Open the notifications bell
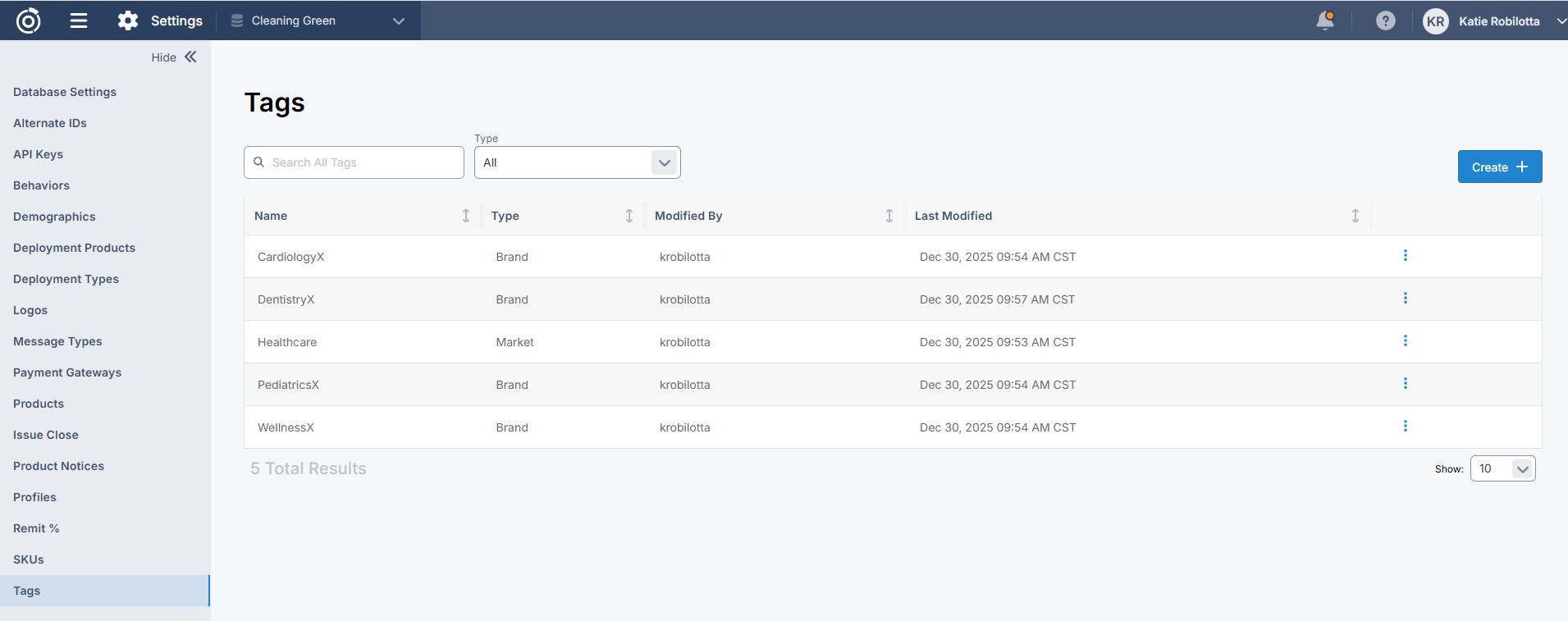 1324,21
